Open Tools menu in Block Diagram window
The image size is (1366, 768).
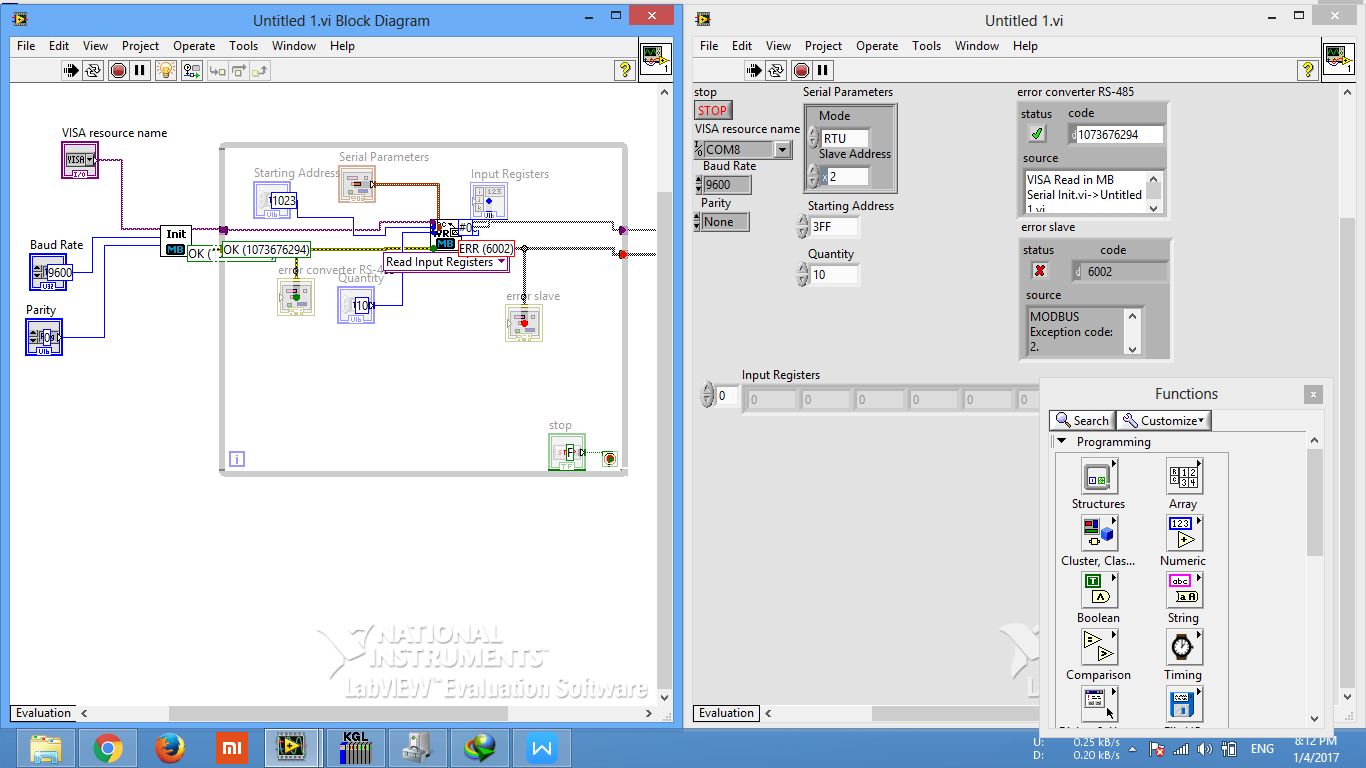pos(243,45)
